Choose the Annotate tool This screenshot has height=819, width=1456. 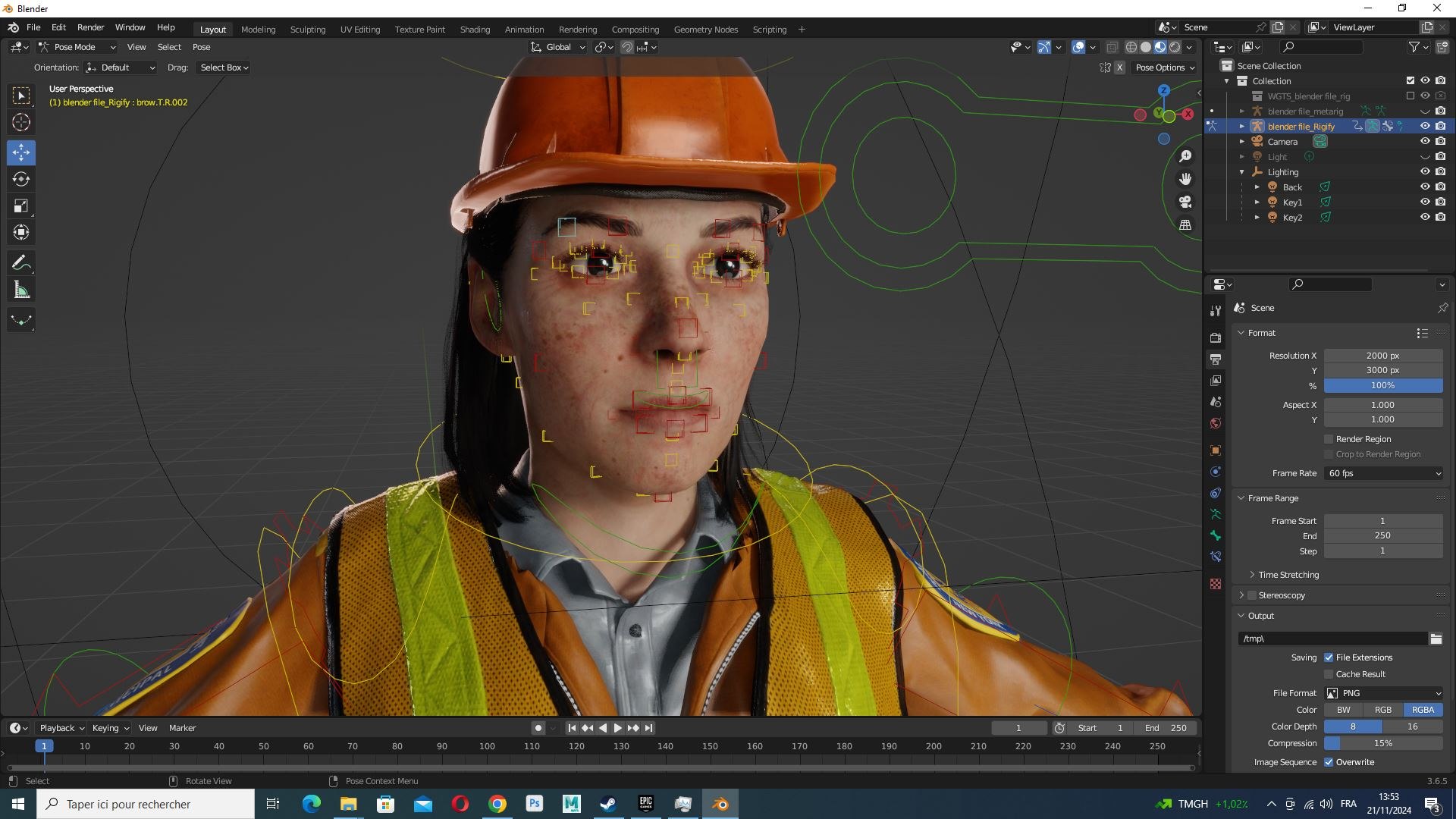coord(21,263)
